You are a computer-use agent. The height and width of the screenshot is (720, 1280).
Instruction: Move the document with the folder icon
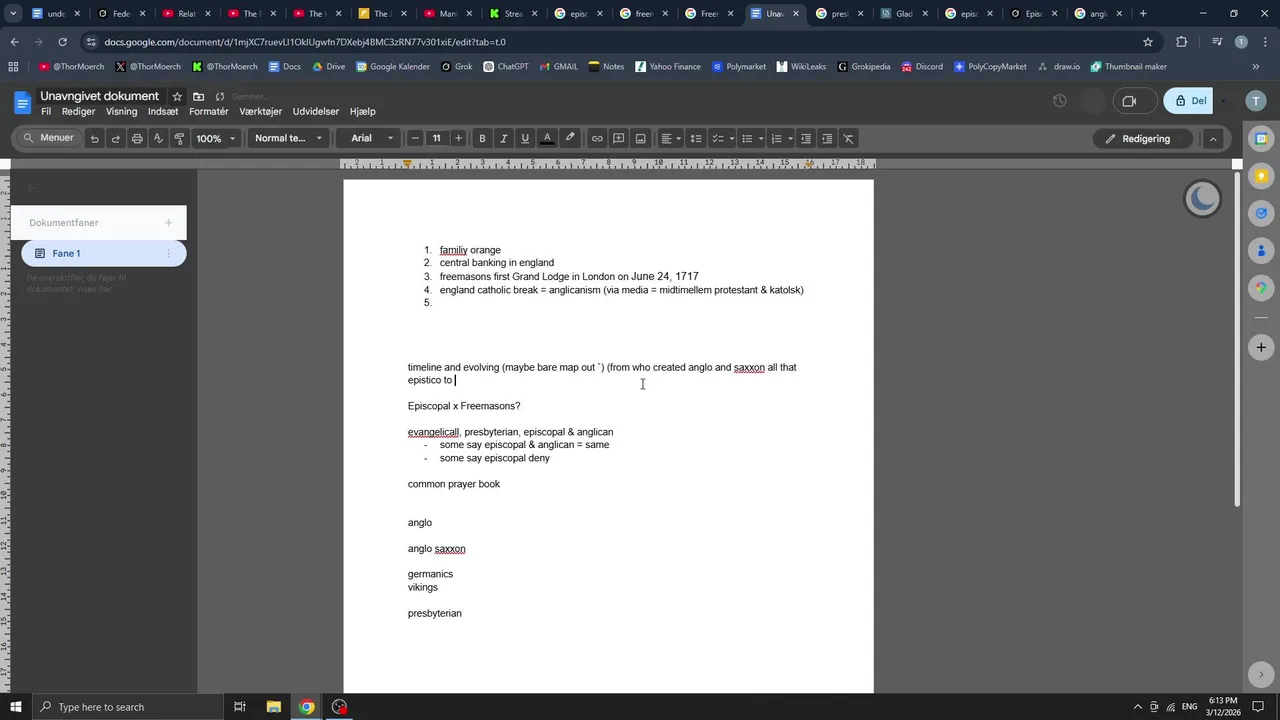[199, 96]
